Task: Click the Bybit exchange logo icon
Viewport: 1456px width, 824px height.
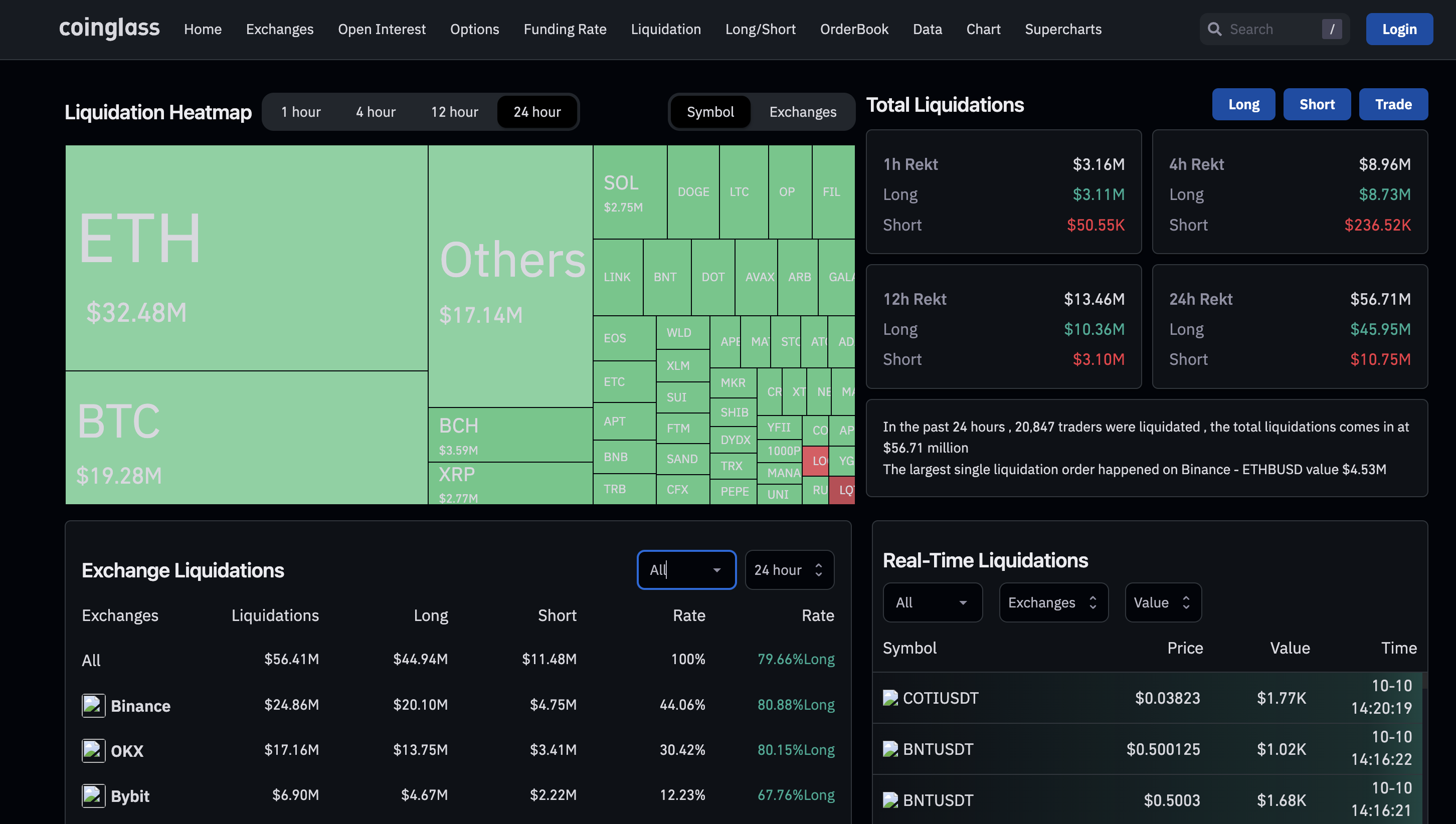Action: point(93,795)
